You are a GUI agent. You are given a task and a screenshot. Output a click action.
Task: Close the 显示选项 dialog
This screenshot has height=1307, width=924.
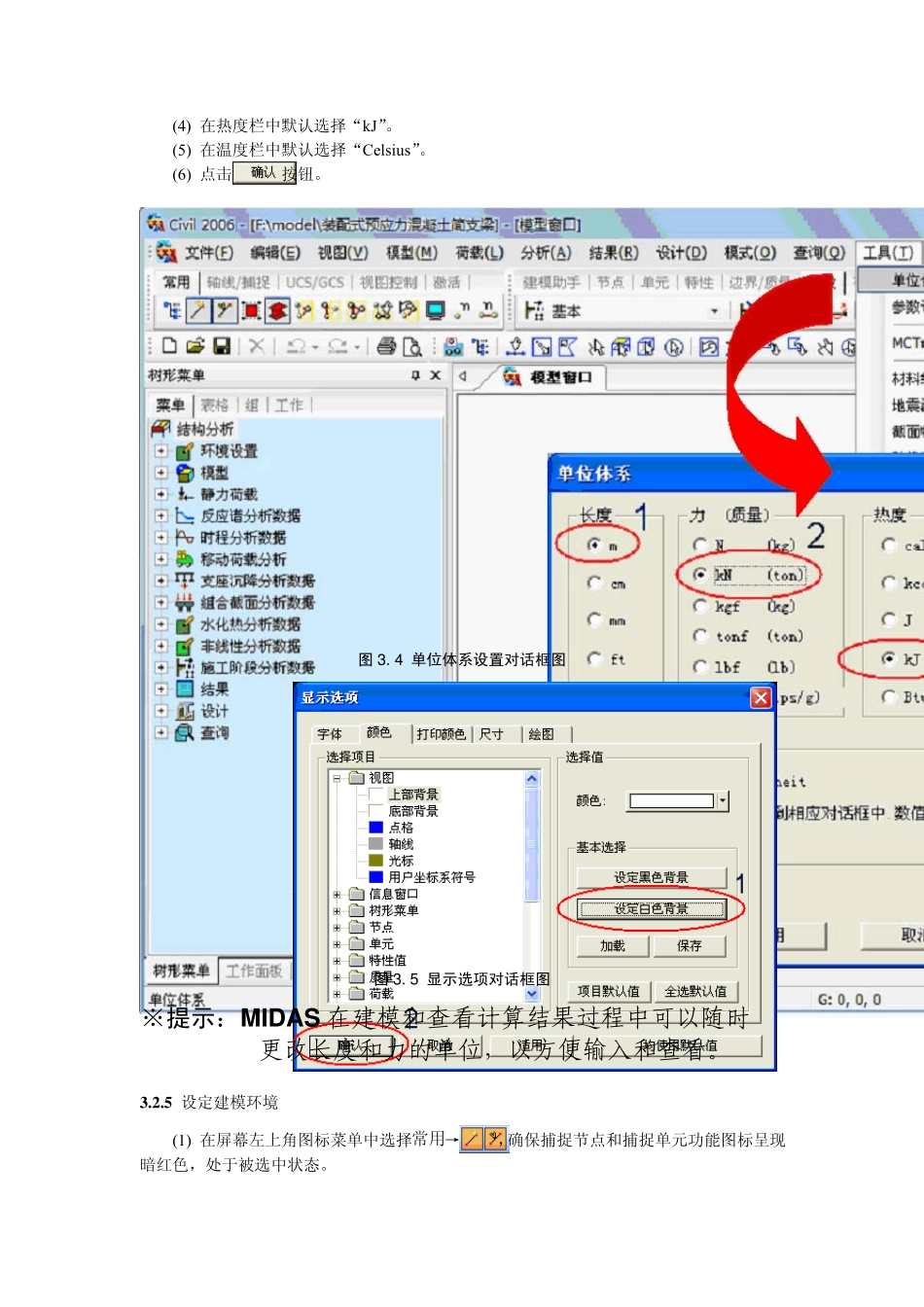click(761, 697)
